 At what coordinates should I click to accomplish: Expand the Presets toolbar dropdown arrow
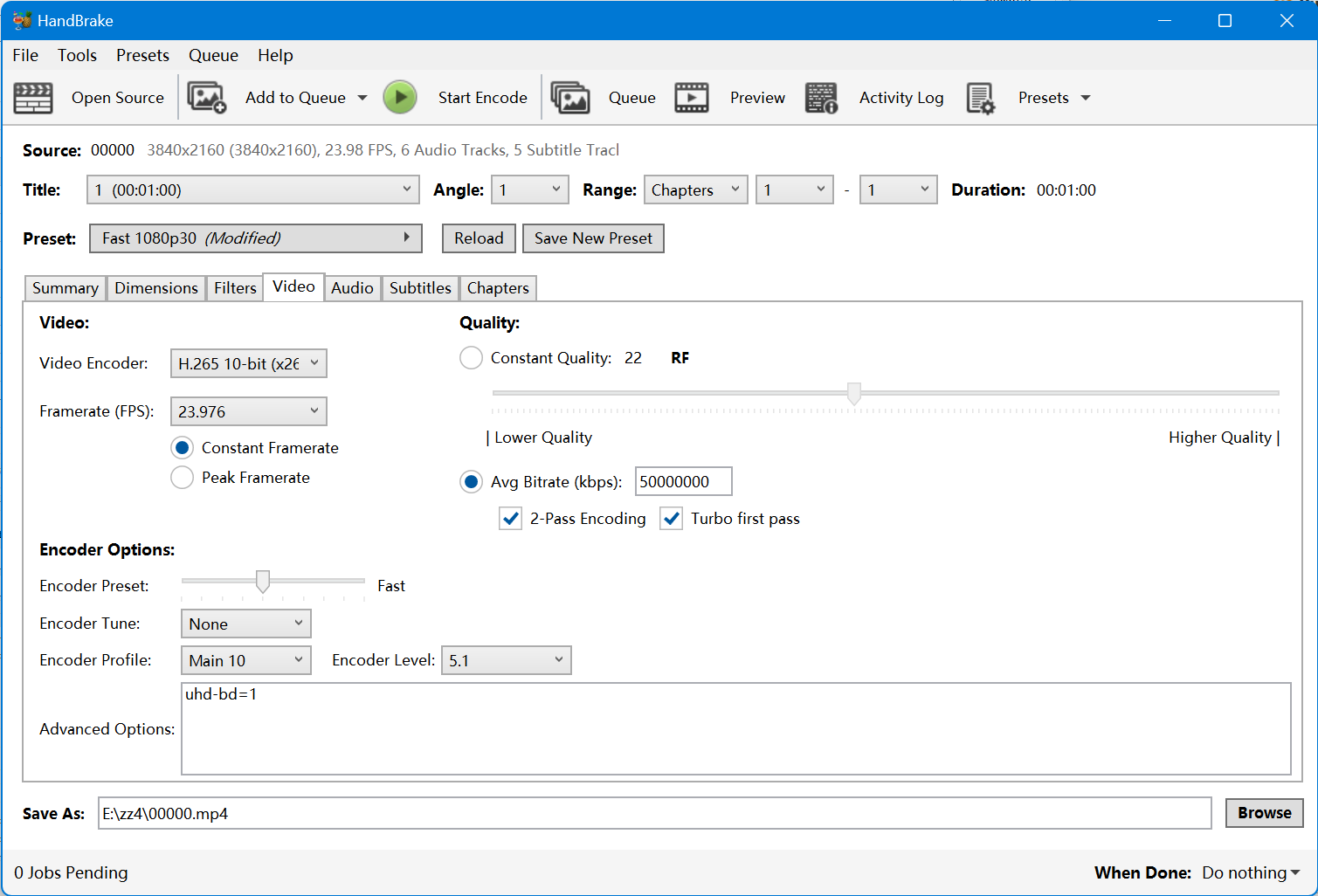pyautogui.click(x=1086, y=98)
